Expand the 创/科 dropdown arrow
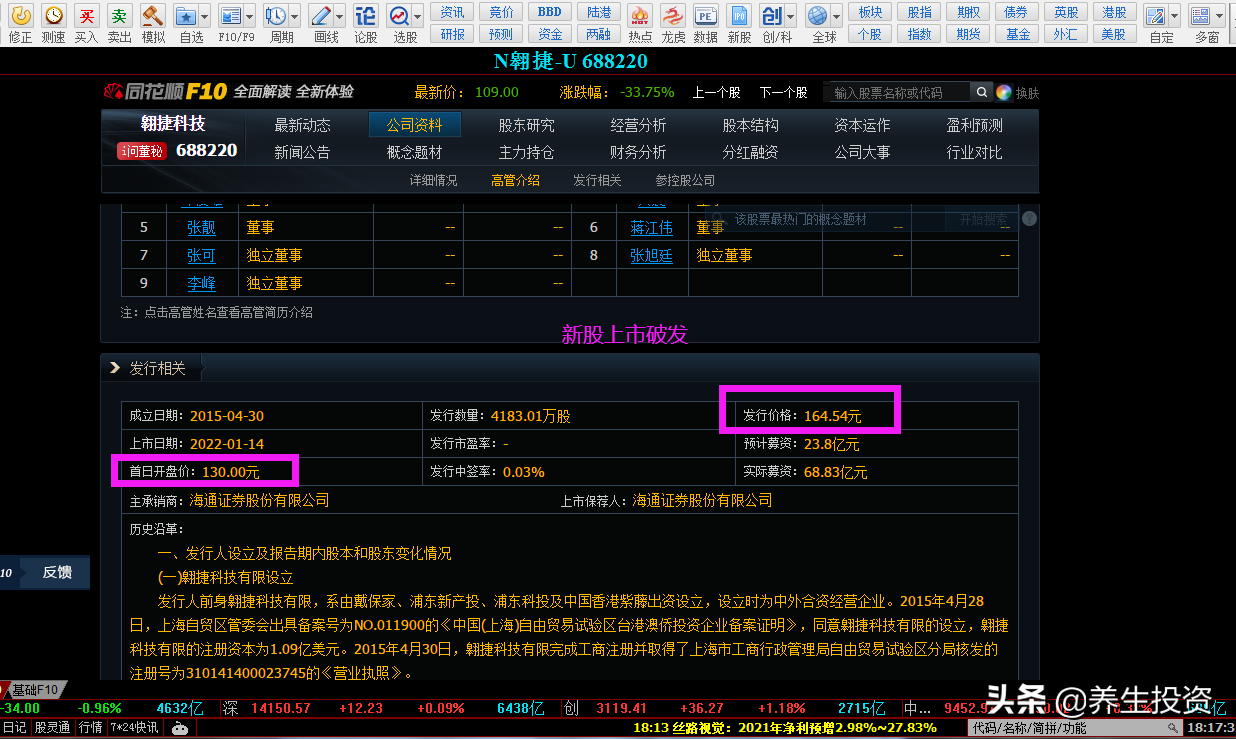 pyautogui.click(x=790, y=17)
